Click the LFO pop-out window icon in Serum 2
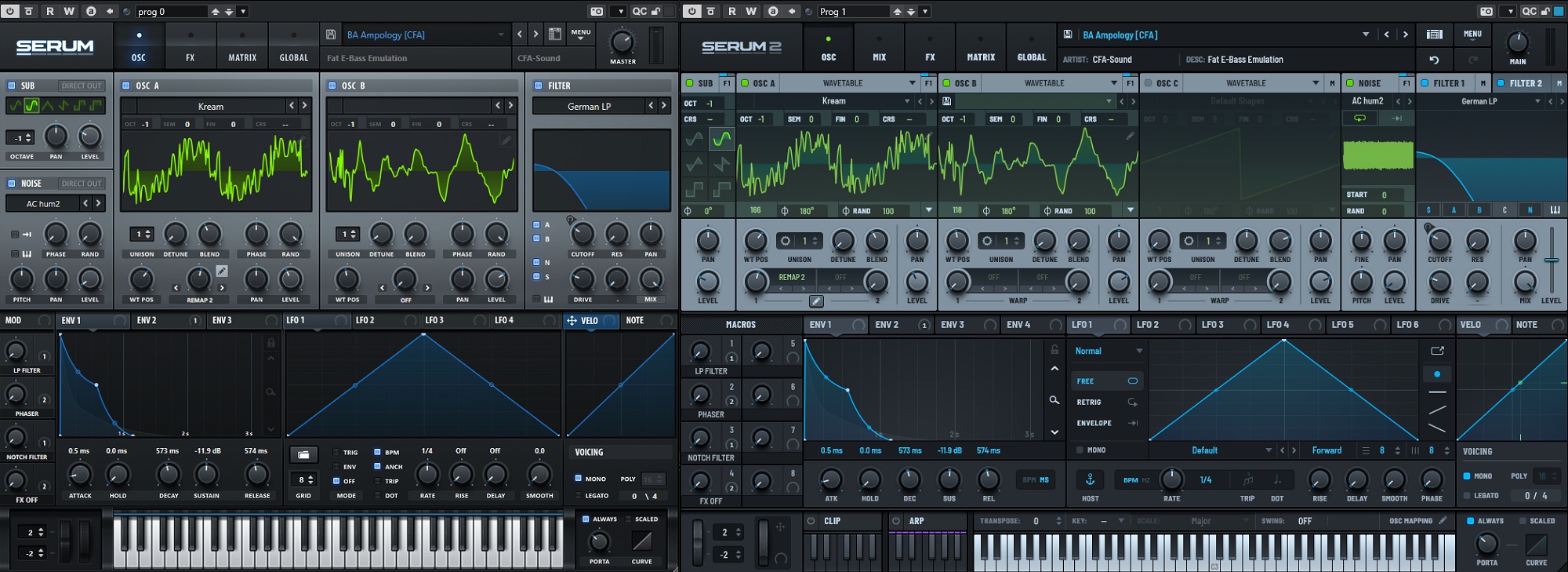The image size is (1568, 572). (x=1437, y=351)
